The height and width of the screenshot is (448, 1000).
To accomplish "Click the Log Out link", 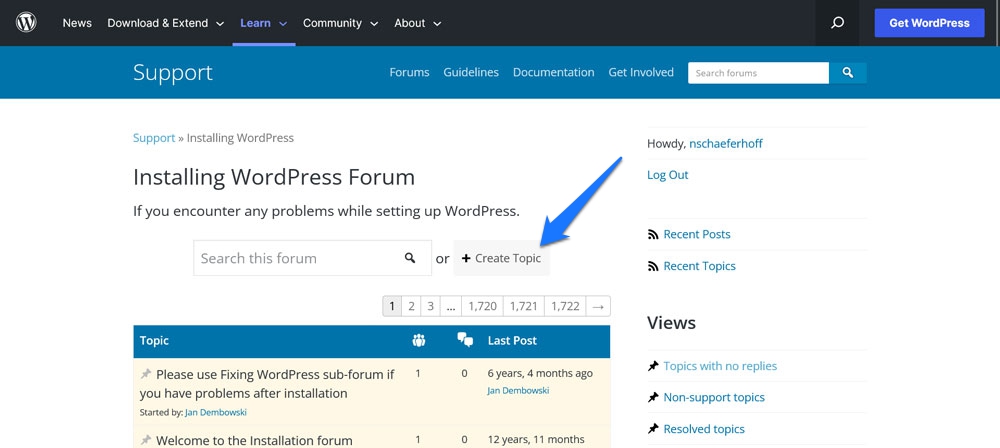I will [667, 175].
